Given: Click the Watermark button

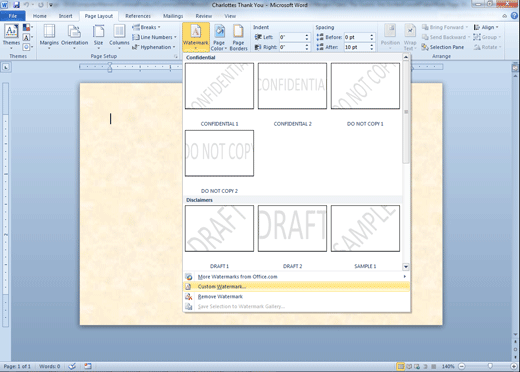Looking at the screenshot, I should (196, 37).
